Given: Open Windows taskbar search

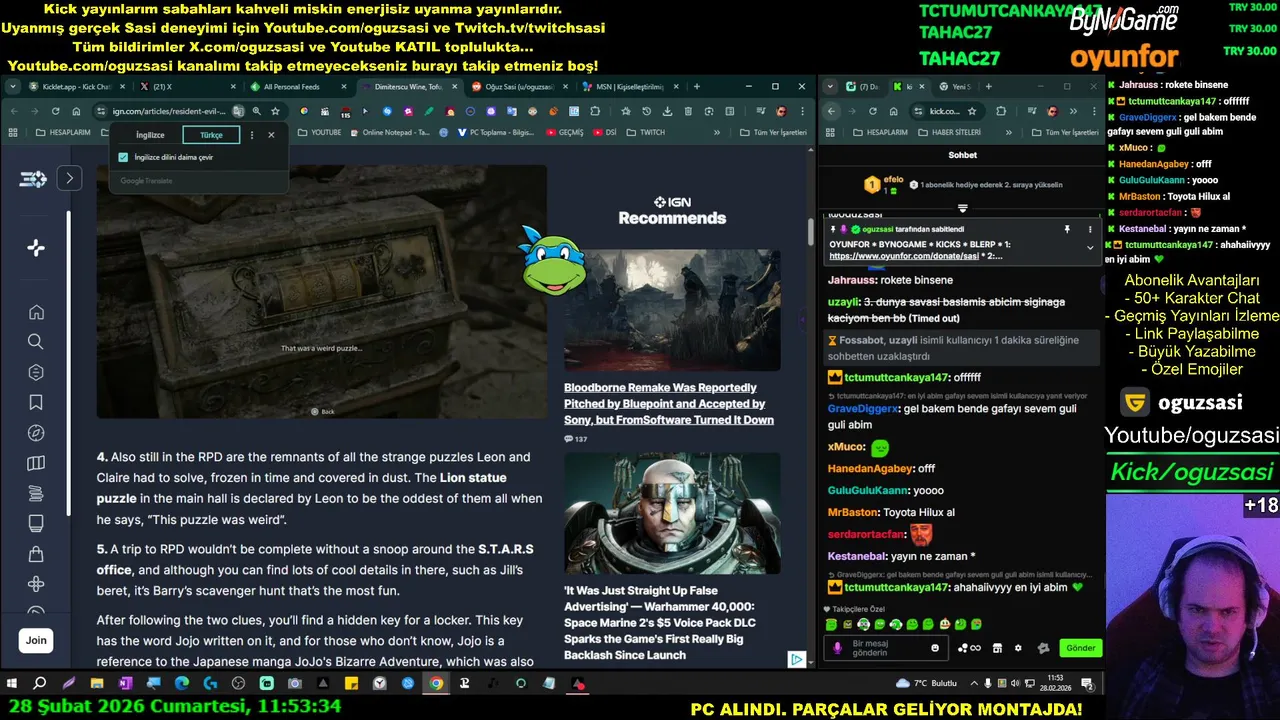Looking at the screenshot, I should pos(40,684).
